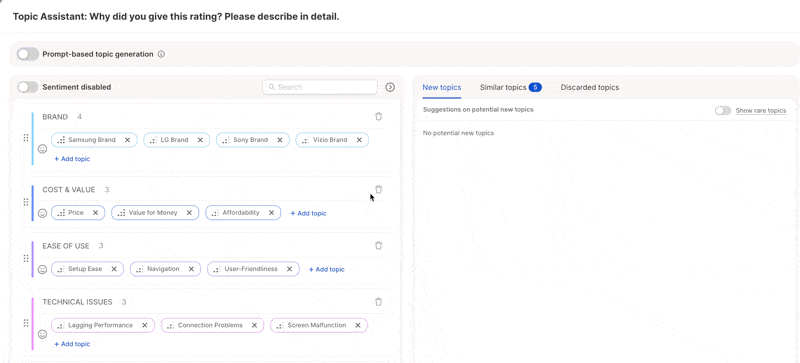Open the Discarded topics tab
Viewport: 800px width, 363px height.
[x=590, y=87]
